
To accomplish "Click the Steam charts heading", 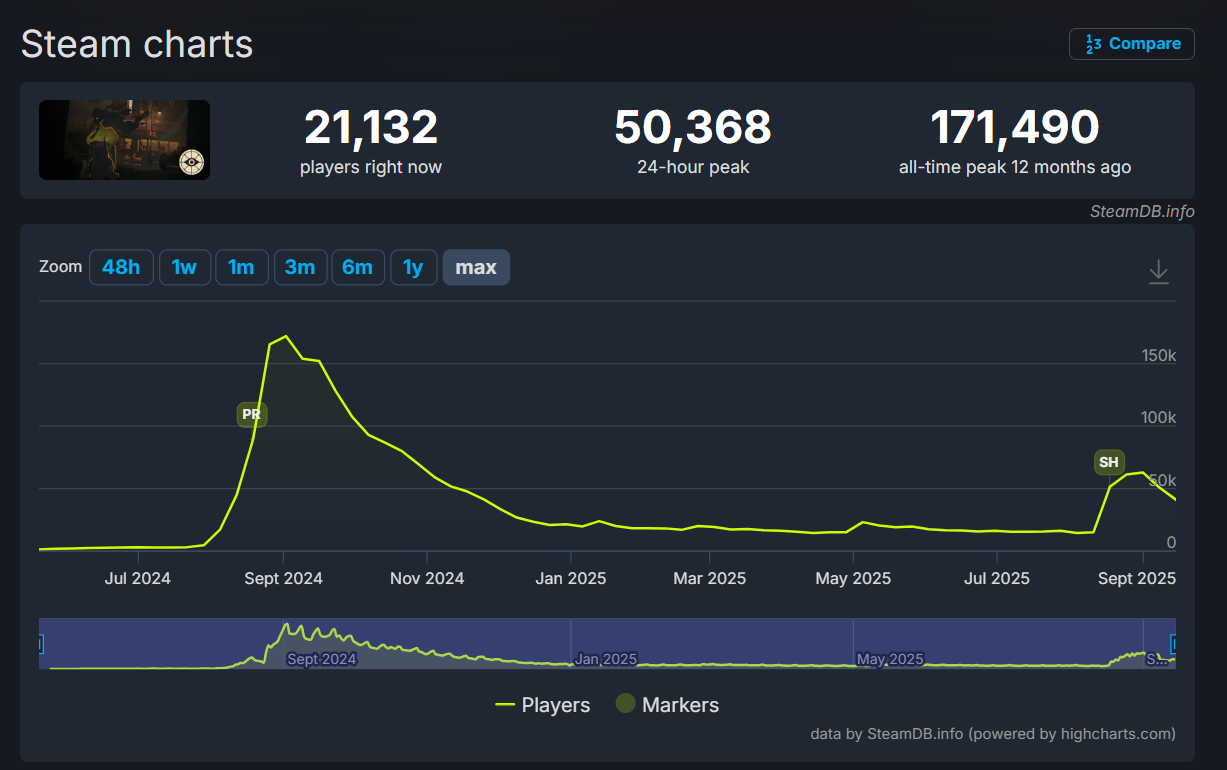I will (137, 44).
